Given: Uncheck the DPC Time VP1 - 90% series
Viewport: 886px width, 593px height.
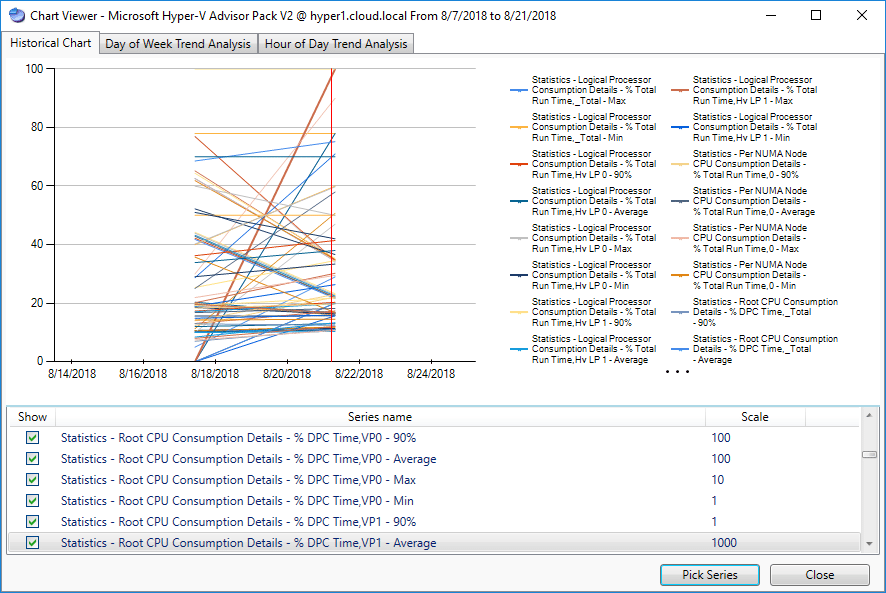Looking at the screenshot, I should tap(32, 521).
